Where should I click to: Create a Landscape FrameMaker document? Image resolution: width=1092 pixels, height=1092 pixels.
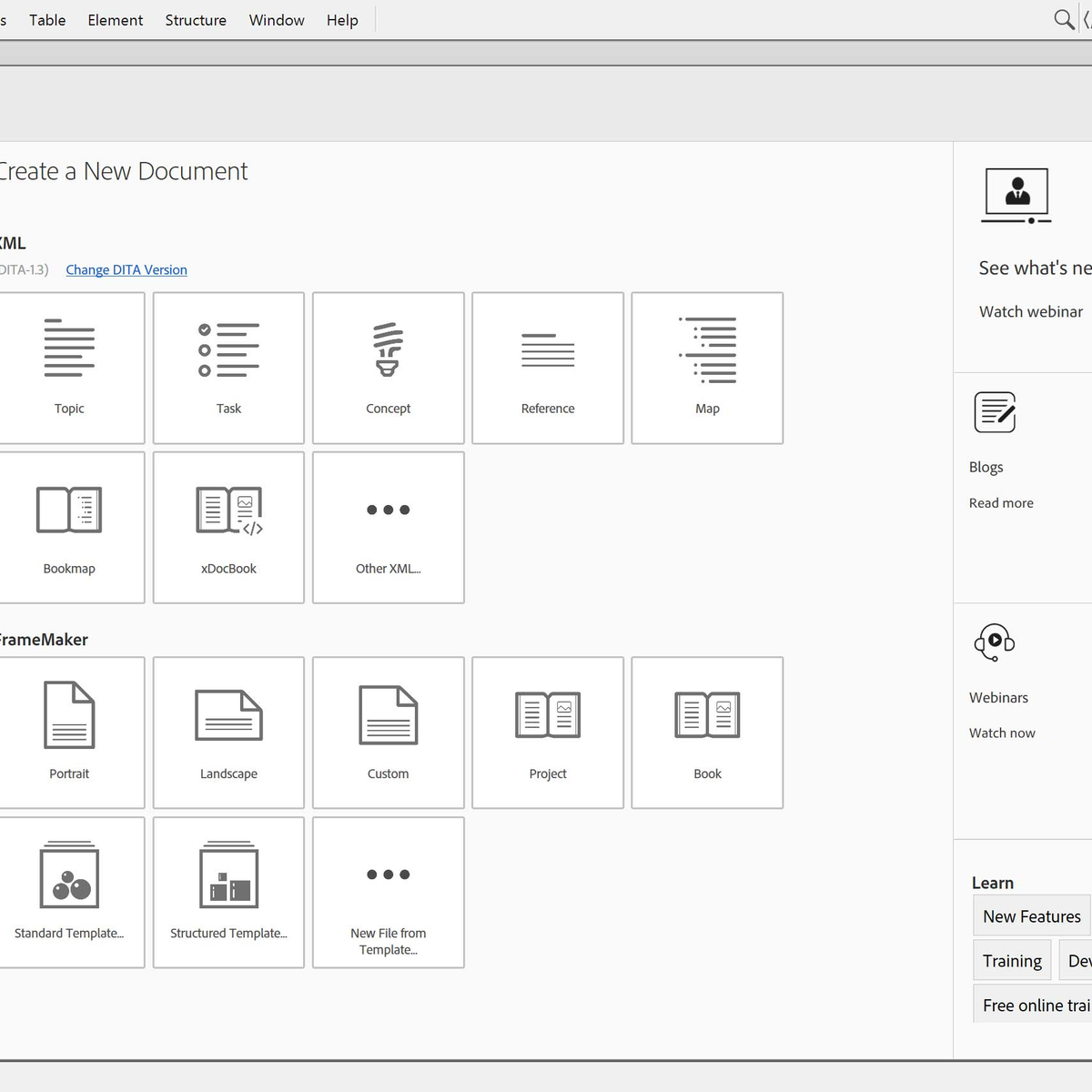pos(228,733)
